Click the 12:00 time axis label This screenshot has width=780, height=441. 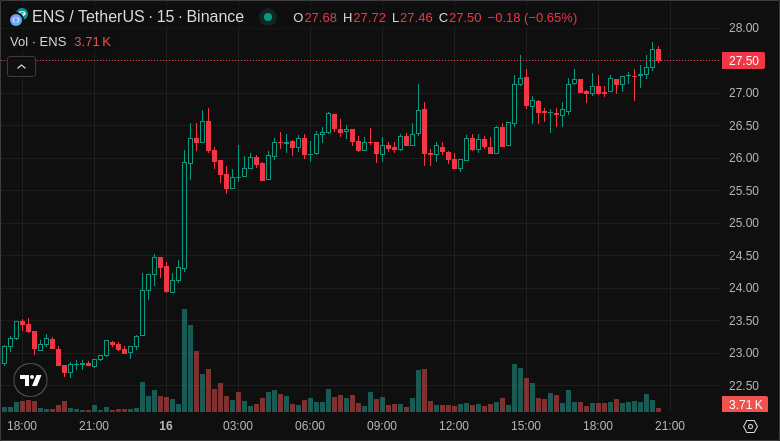[x=454, y=426]
